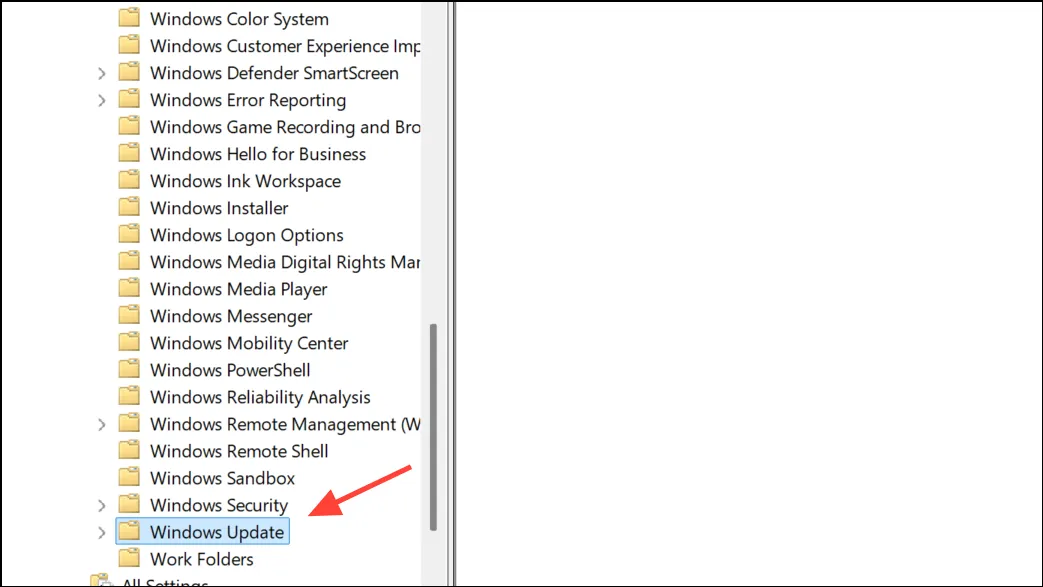The image size is (1043, 587).
Task: Click the Windows Sandbox folder icon
Action: pos(129,477)
